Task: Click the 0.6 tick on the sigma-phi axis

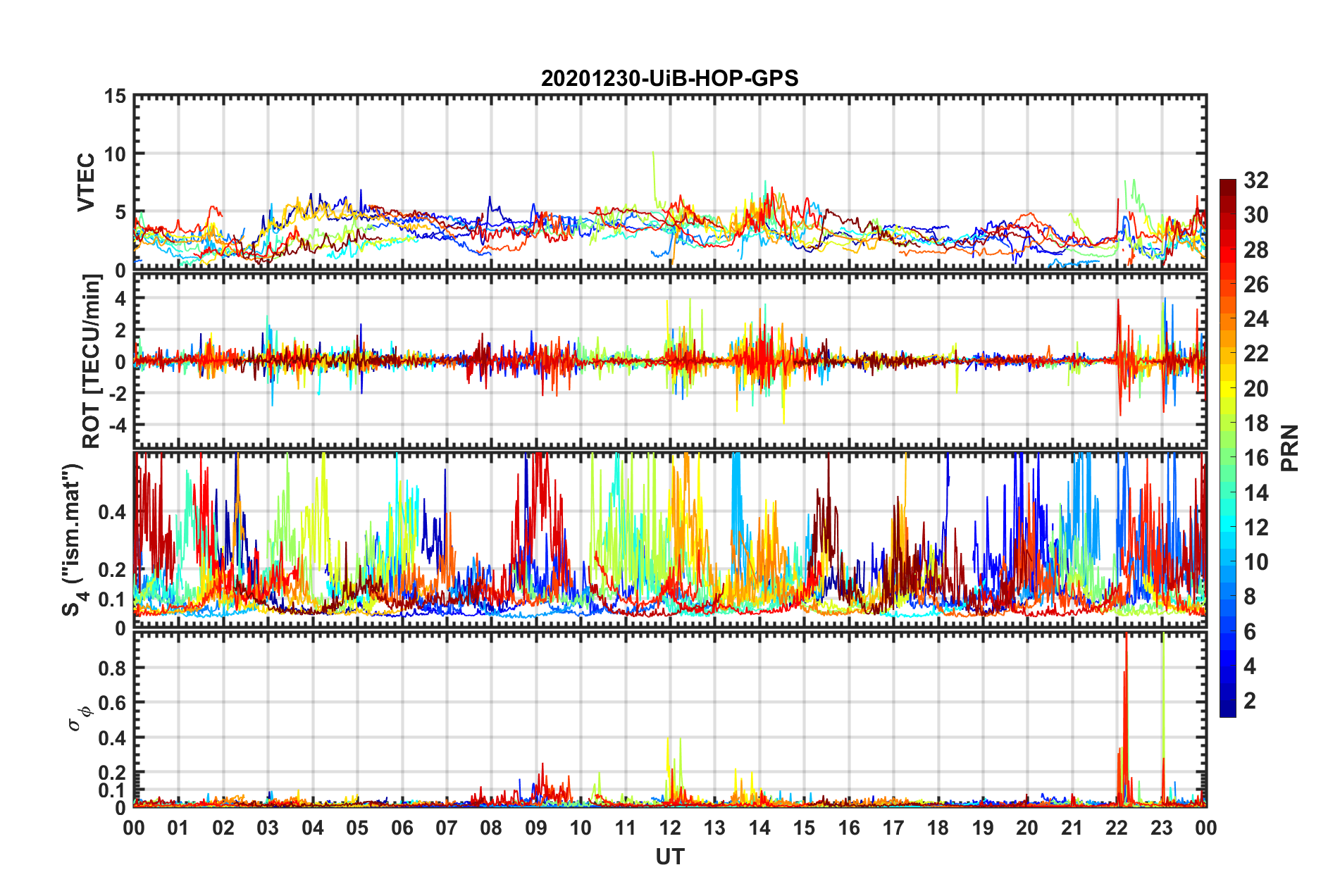Action: [x=112, y=703]
